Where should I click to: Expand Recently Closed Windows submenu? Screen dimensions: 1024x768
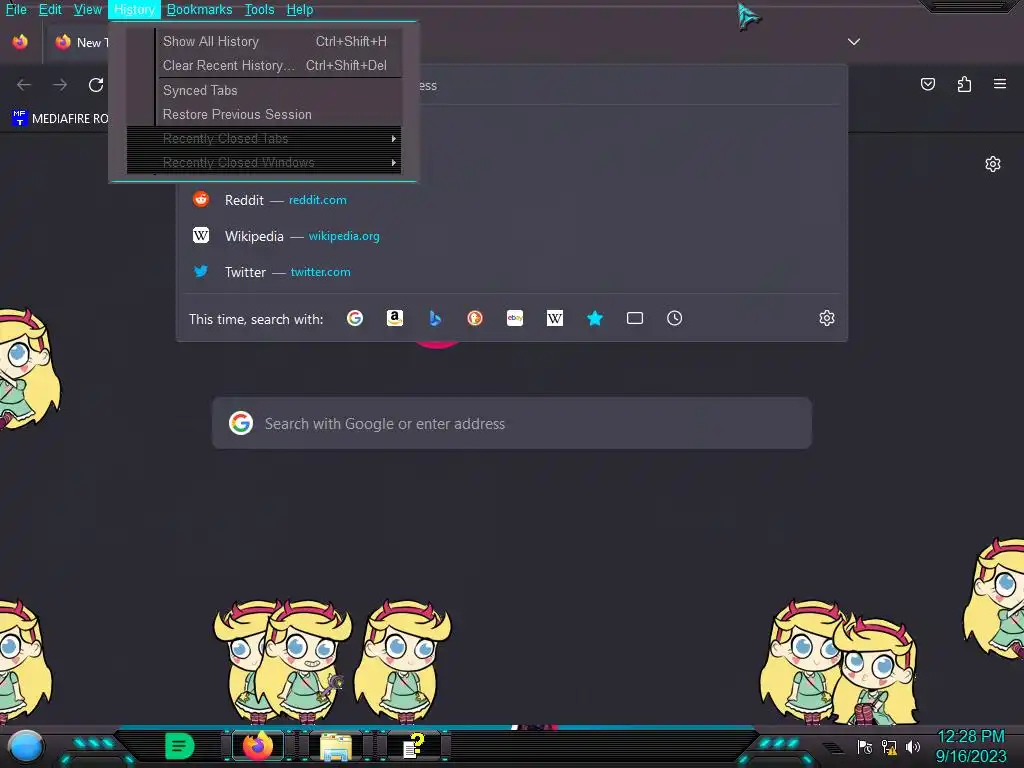(264, 163)
